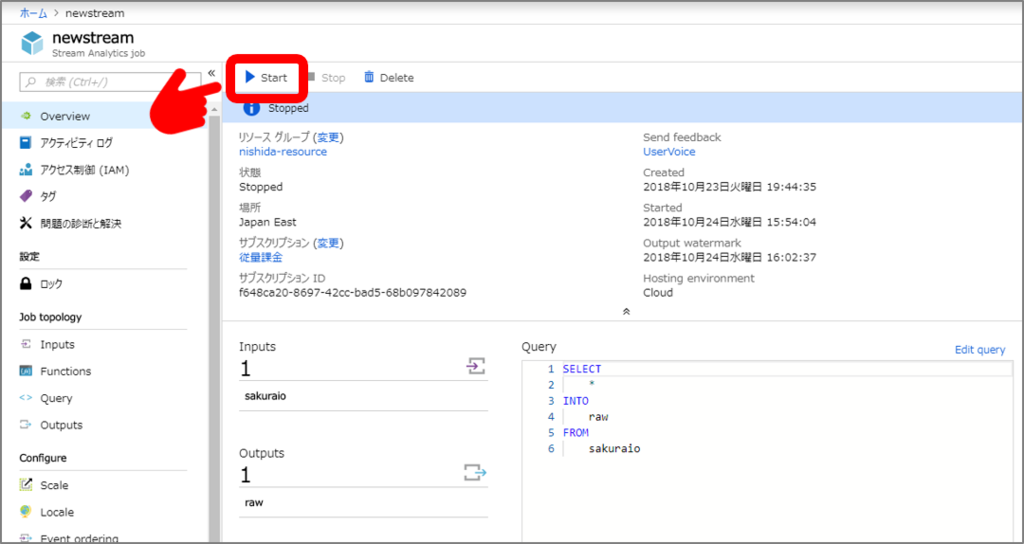Click the Functions icon in the sidebar
The height and width of the screenshot is (544, 1024).
pyautogui.click(x=26, y=371)
